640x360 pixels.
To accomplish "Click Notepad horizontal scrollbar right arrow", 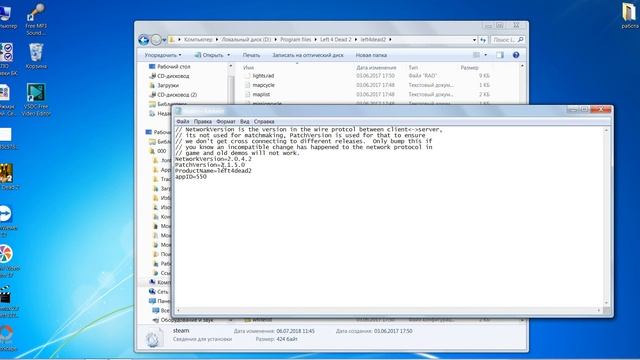I will click(x=599, y=311).
